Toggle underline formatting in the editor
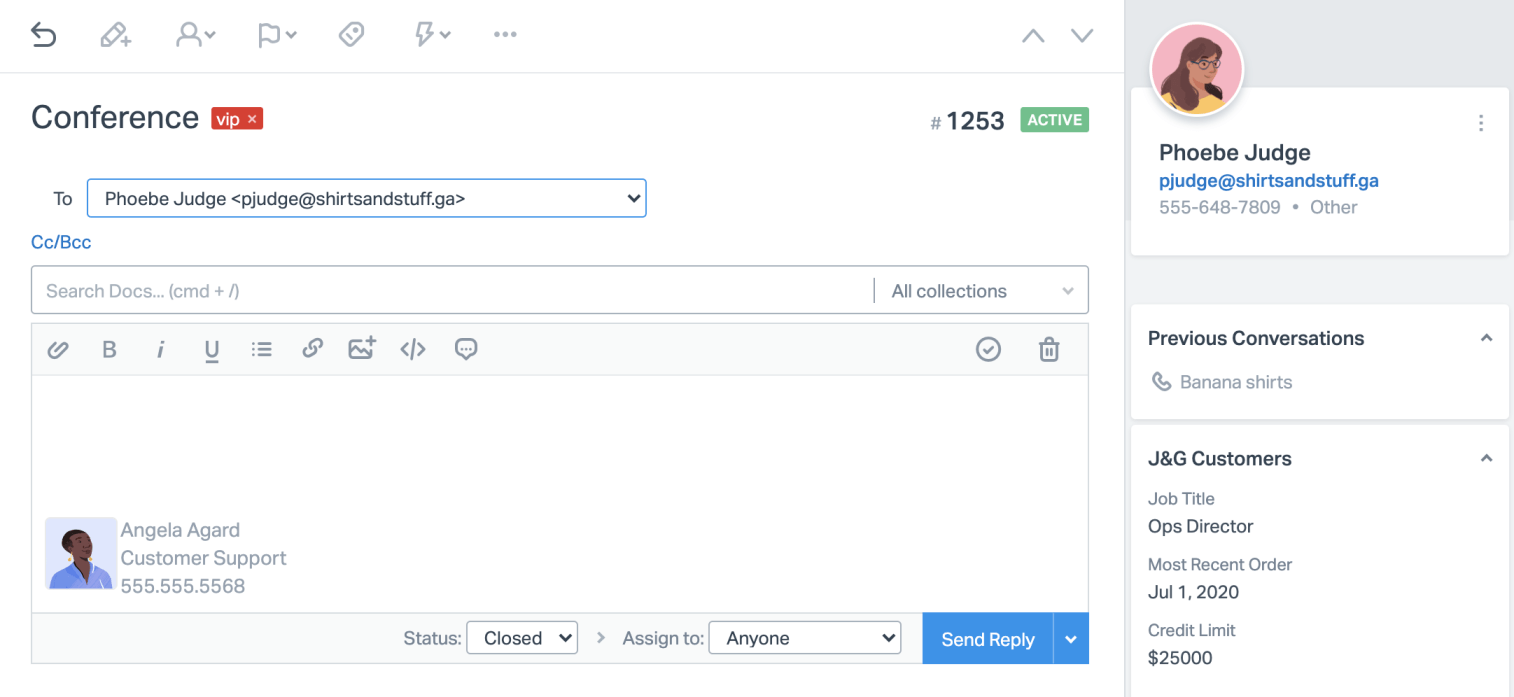 click(x=211, y=349)
